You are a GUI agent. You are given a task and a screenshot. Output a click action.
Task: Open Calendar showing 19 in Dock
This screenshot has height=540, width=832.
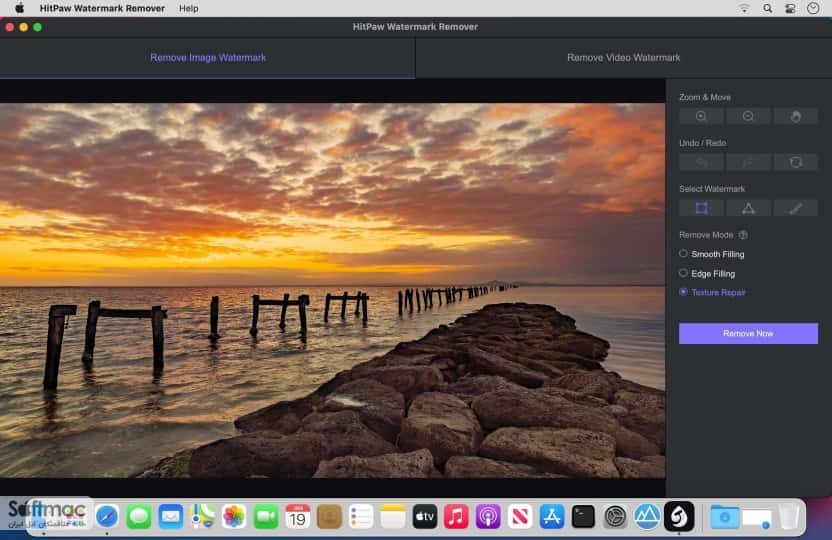click(x=298, y=516)
